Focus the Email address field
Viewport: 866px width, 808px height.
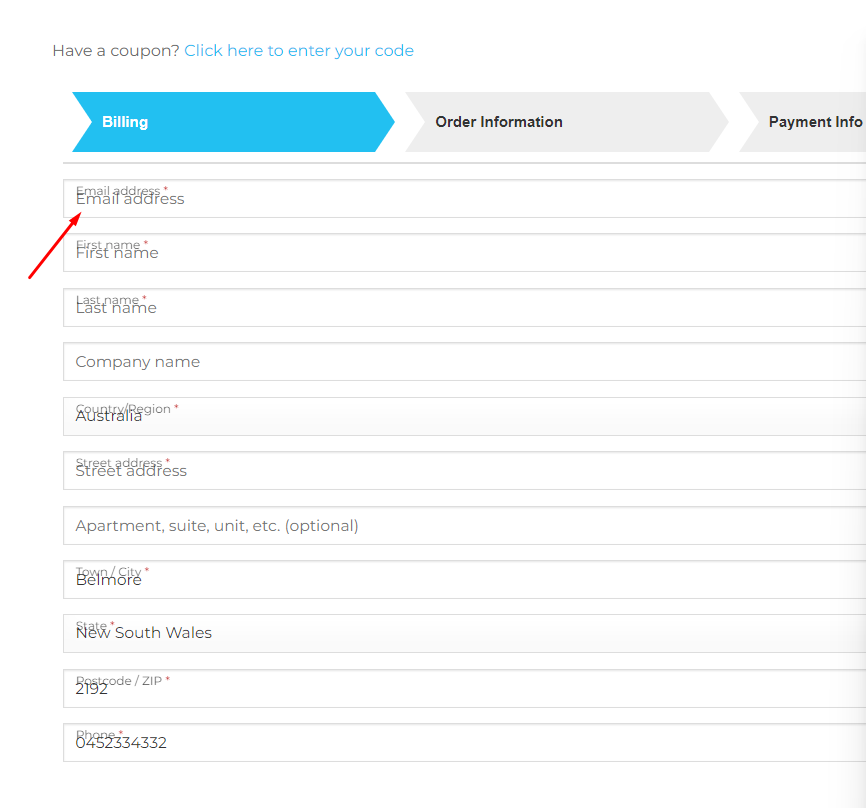pos(464,198)
